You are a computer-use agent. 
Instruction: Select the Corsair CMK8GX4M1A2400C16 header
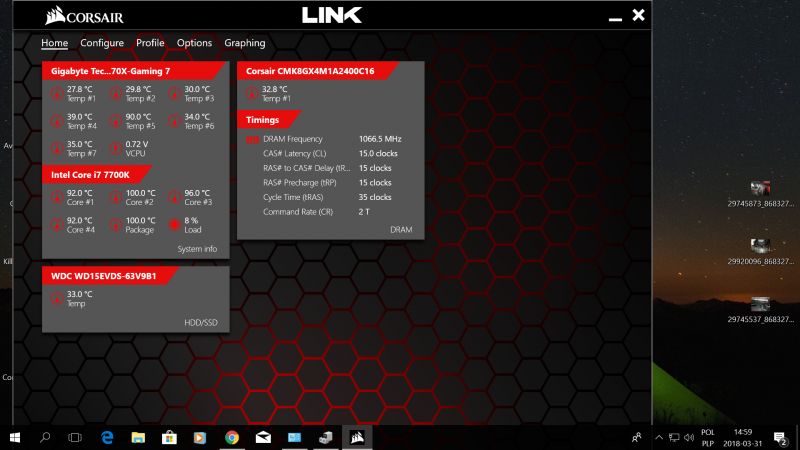[316, 71]
